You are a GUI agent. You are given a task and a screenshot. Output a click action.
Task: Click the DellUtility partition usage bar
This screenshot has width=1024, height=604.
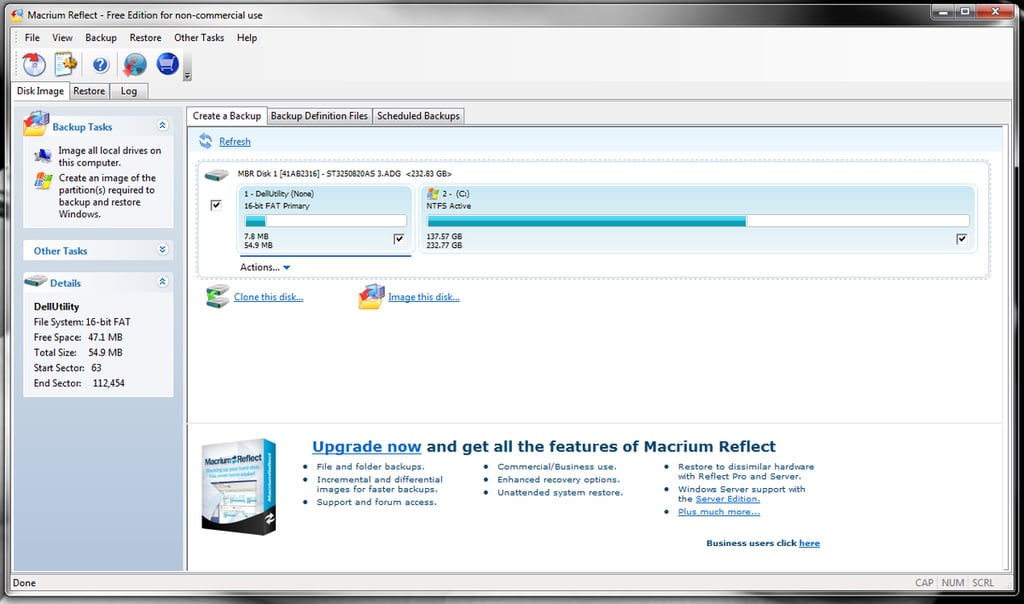click(x=325, y=221)
